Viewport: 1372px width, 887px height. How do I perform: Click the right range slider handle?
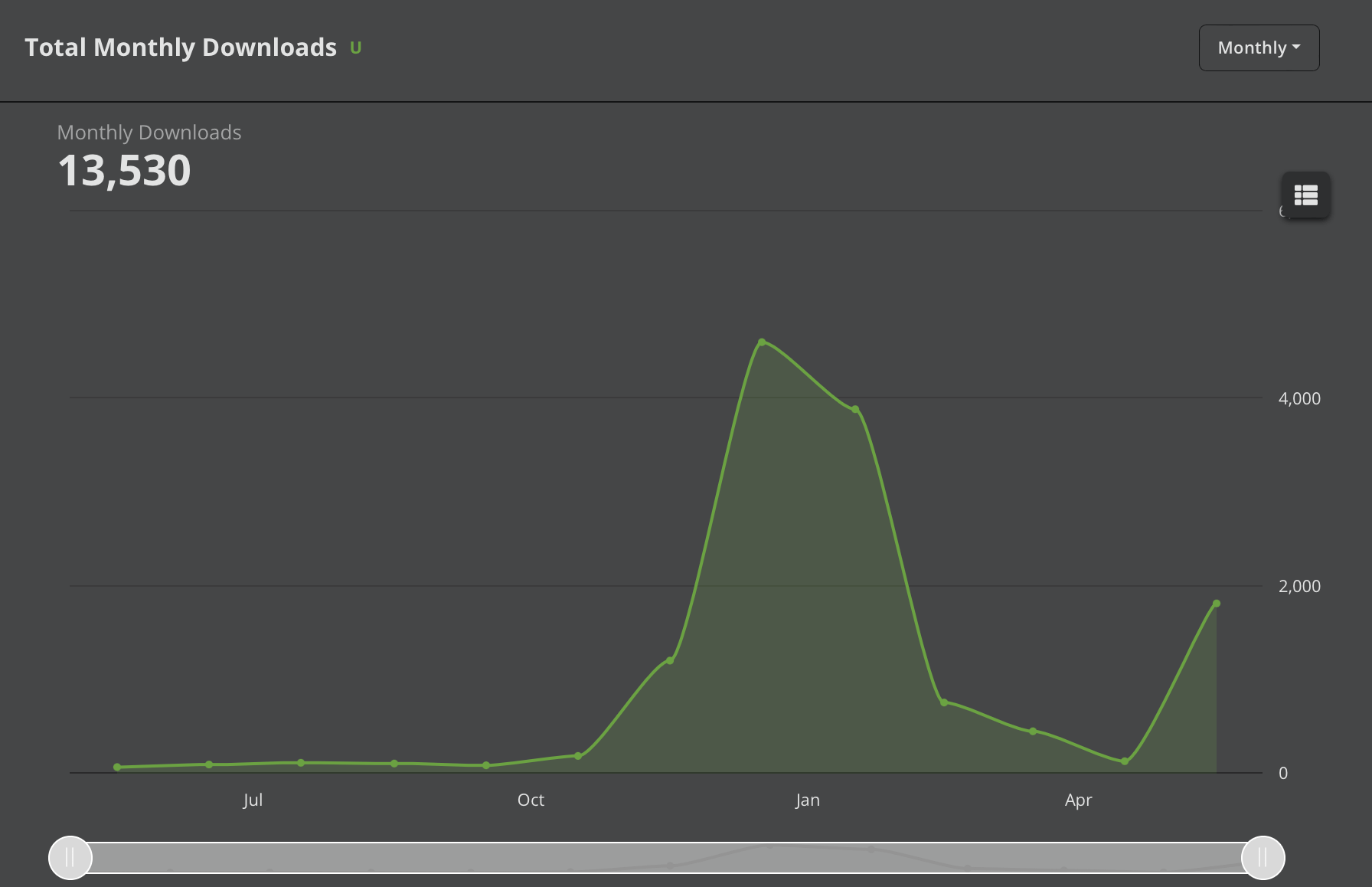[1263, 858]
